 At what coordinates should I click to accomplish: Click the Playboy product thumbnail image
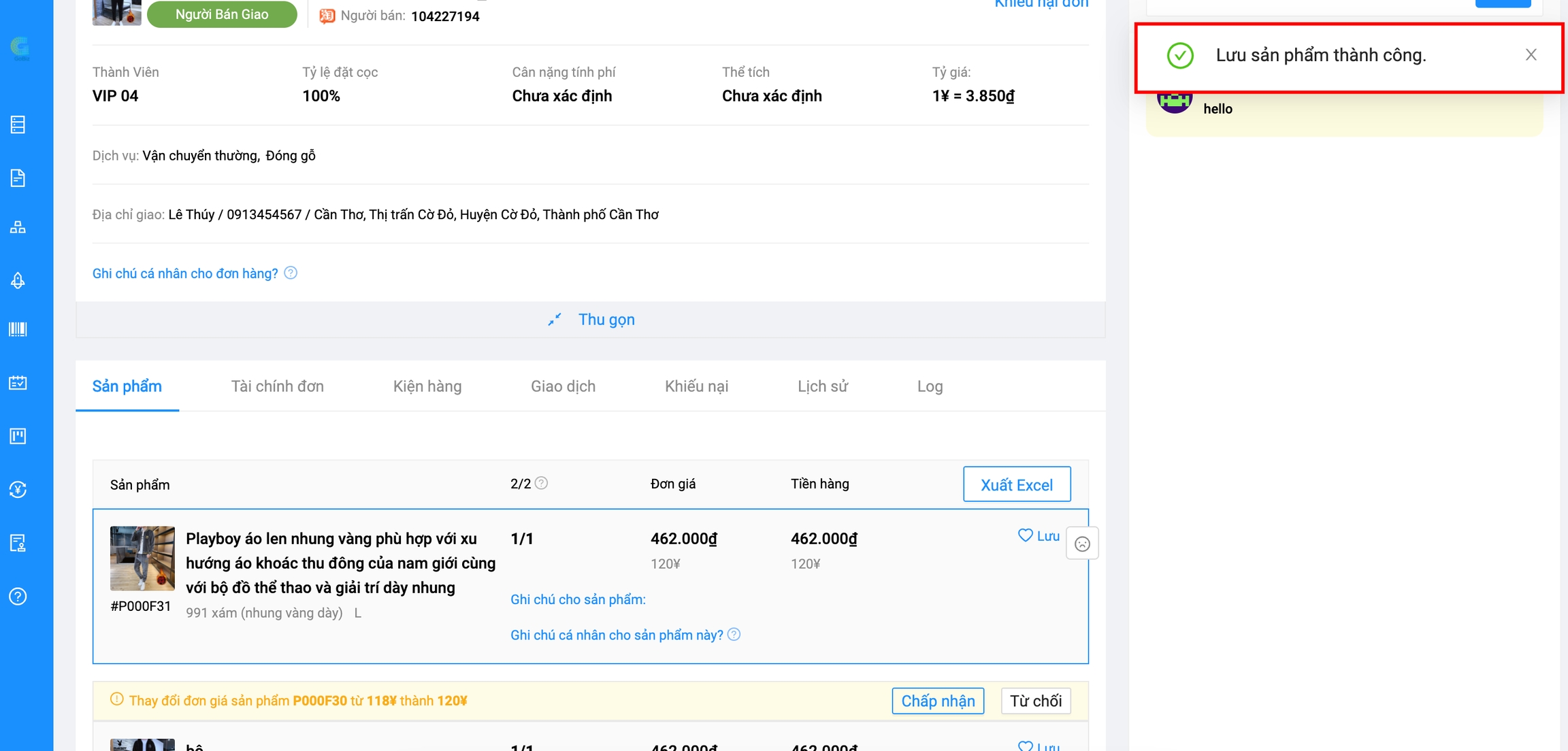tap(142, 558)
